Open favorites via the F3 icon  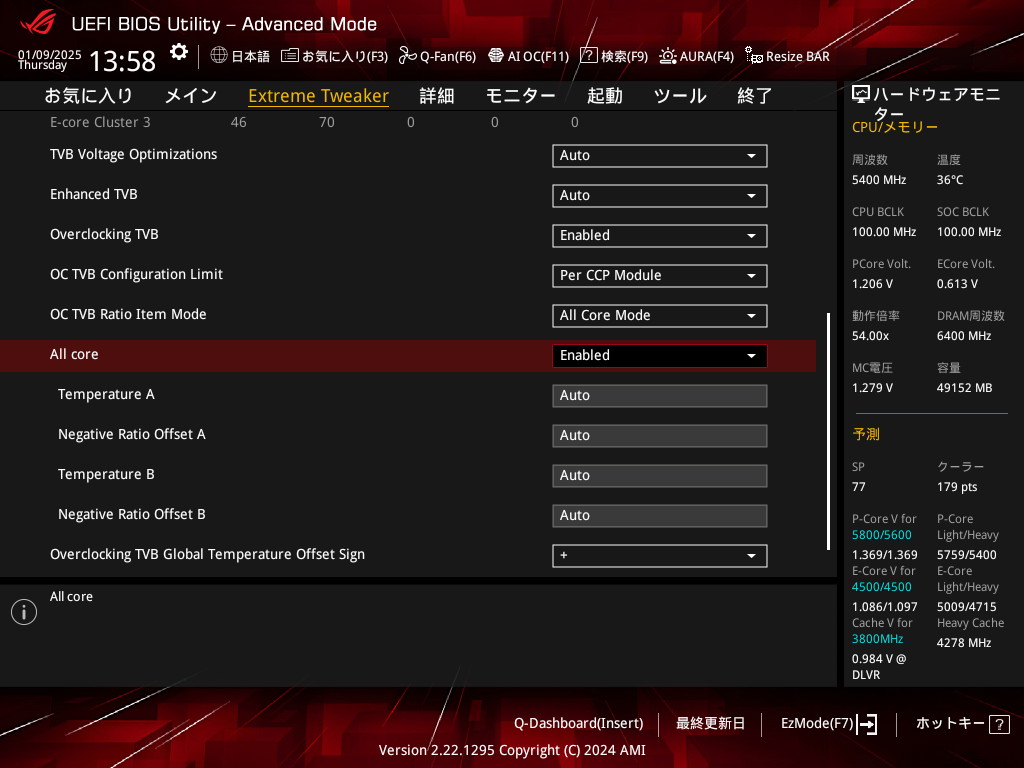point(290,56)
